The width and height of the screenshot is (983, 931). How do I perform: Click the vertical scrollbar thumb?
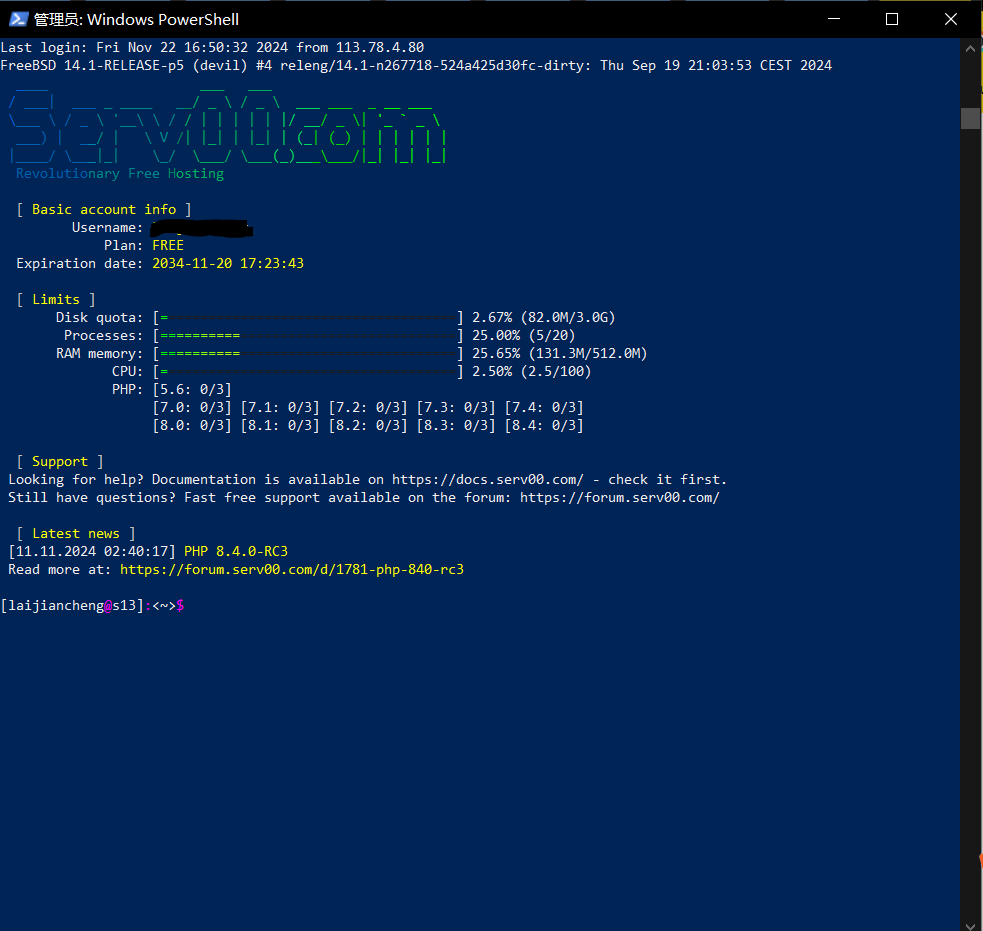(970, 118)
